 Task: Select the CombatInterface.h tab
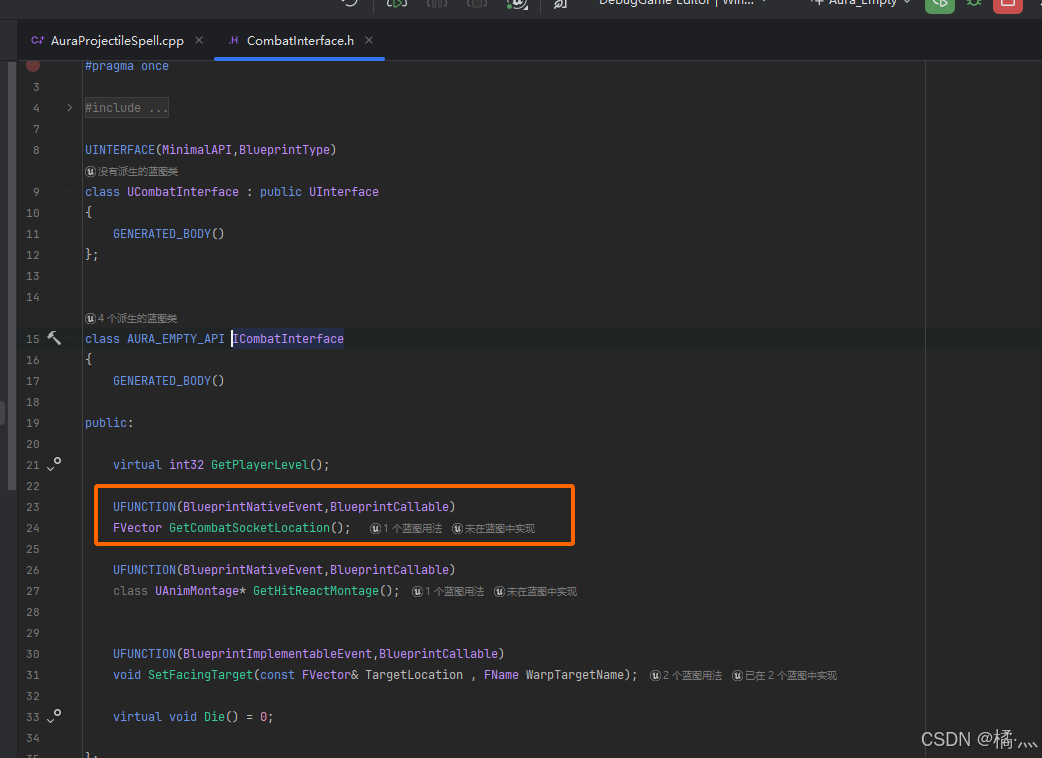(300, 41)
